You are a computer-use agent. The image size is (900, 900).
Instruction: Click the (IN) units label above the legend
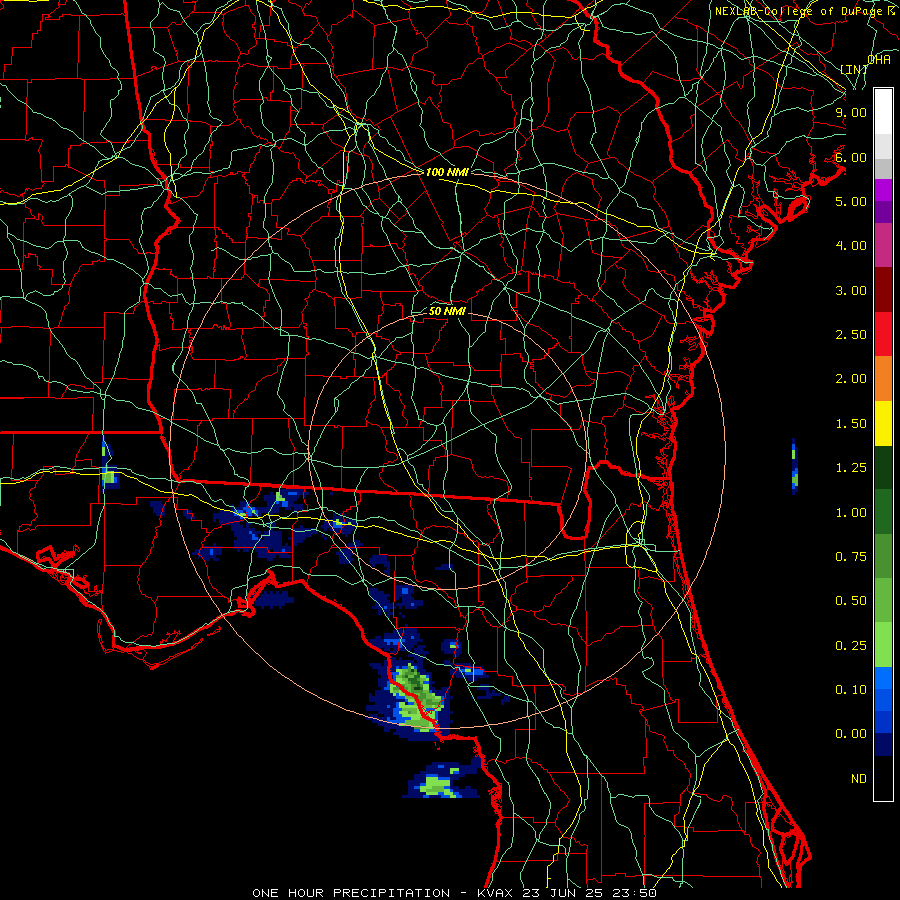pyautogui.click(x=854, y=69)
